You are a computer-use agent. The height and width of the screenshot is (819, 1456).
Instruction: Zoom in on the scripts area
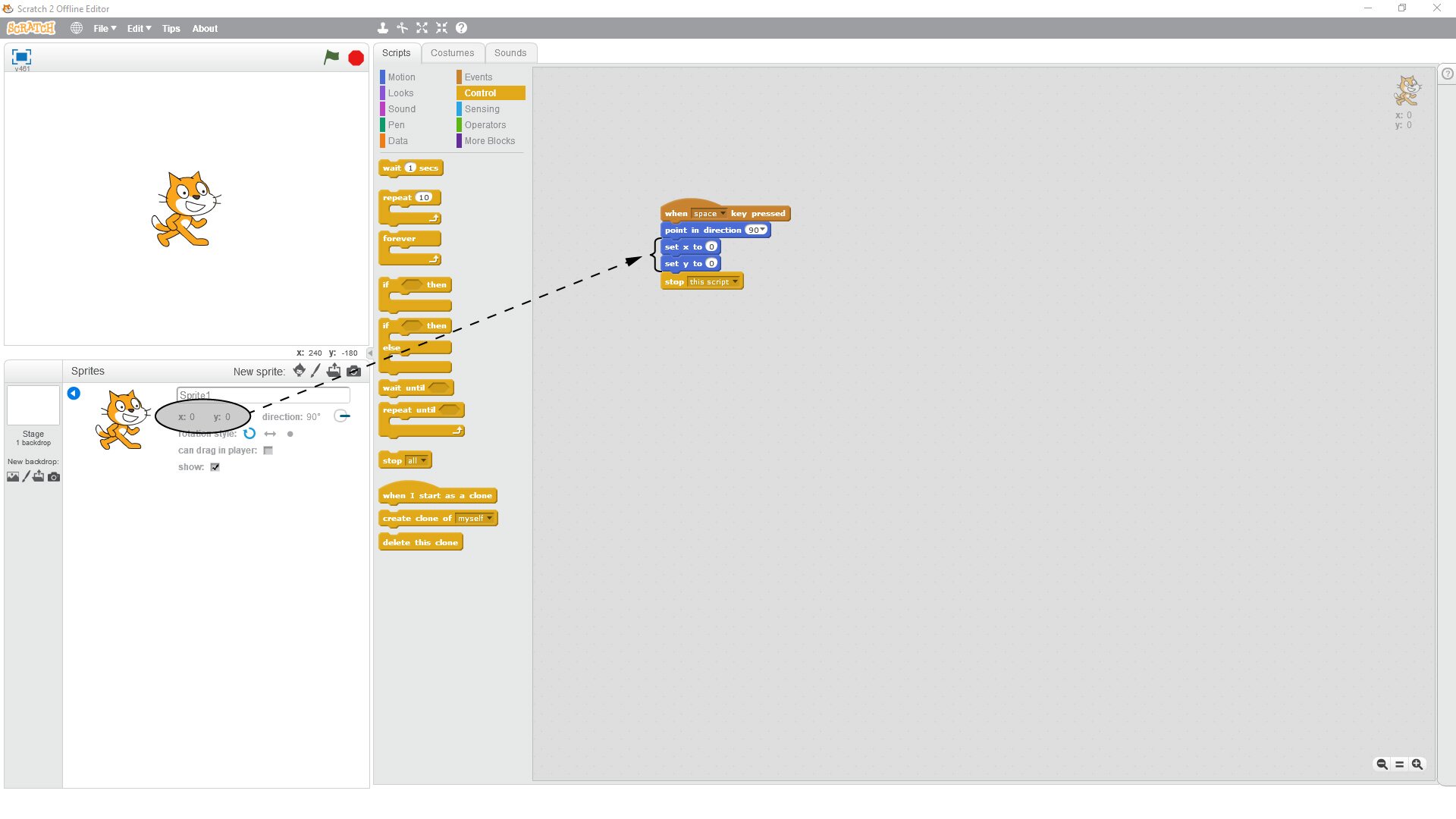(x=1417, y=764)
